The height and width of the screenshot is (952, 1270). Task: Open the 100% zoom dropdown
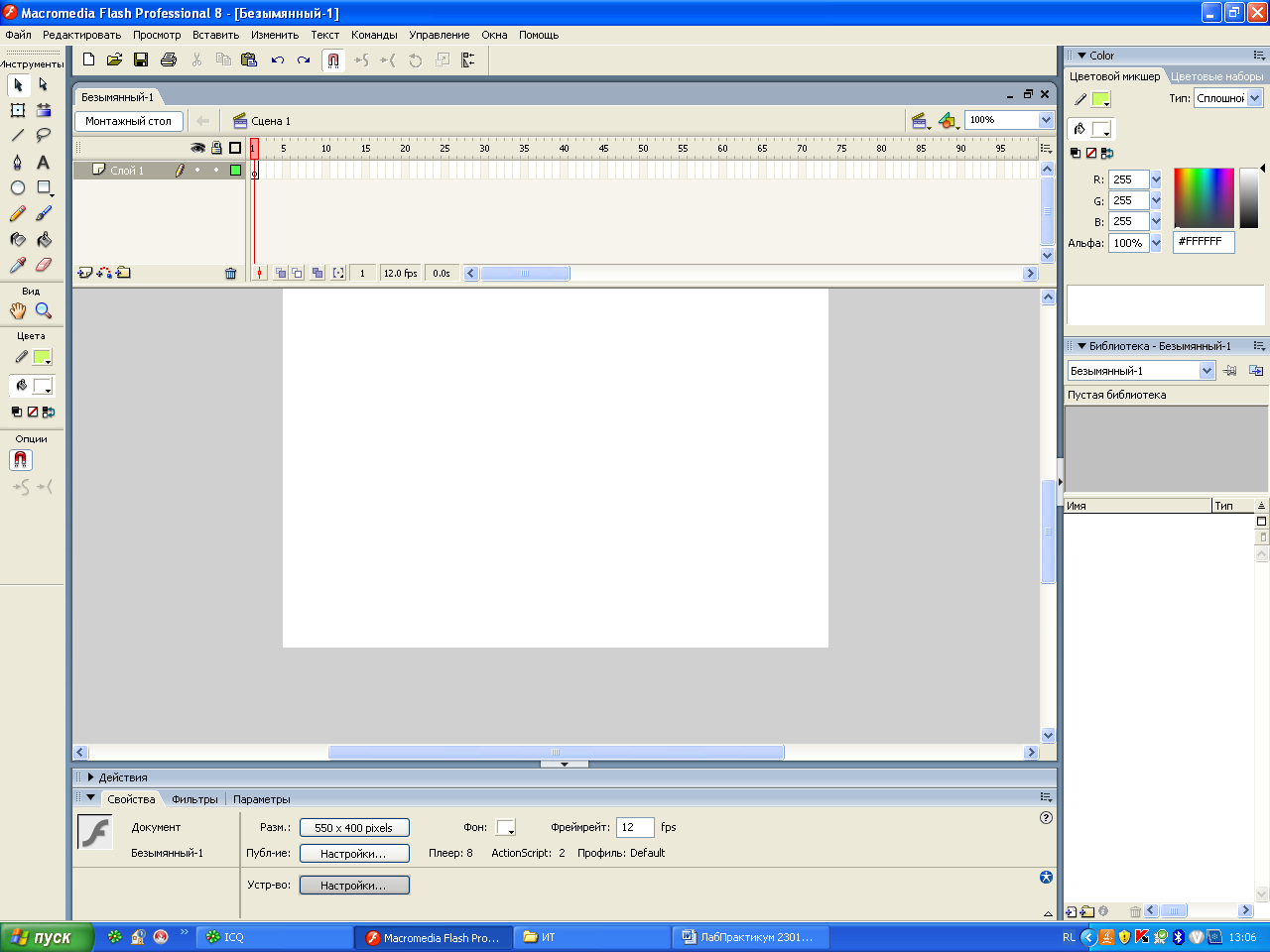click(1046, 120)
